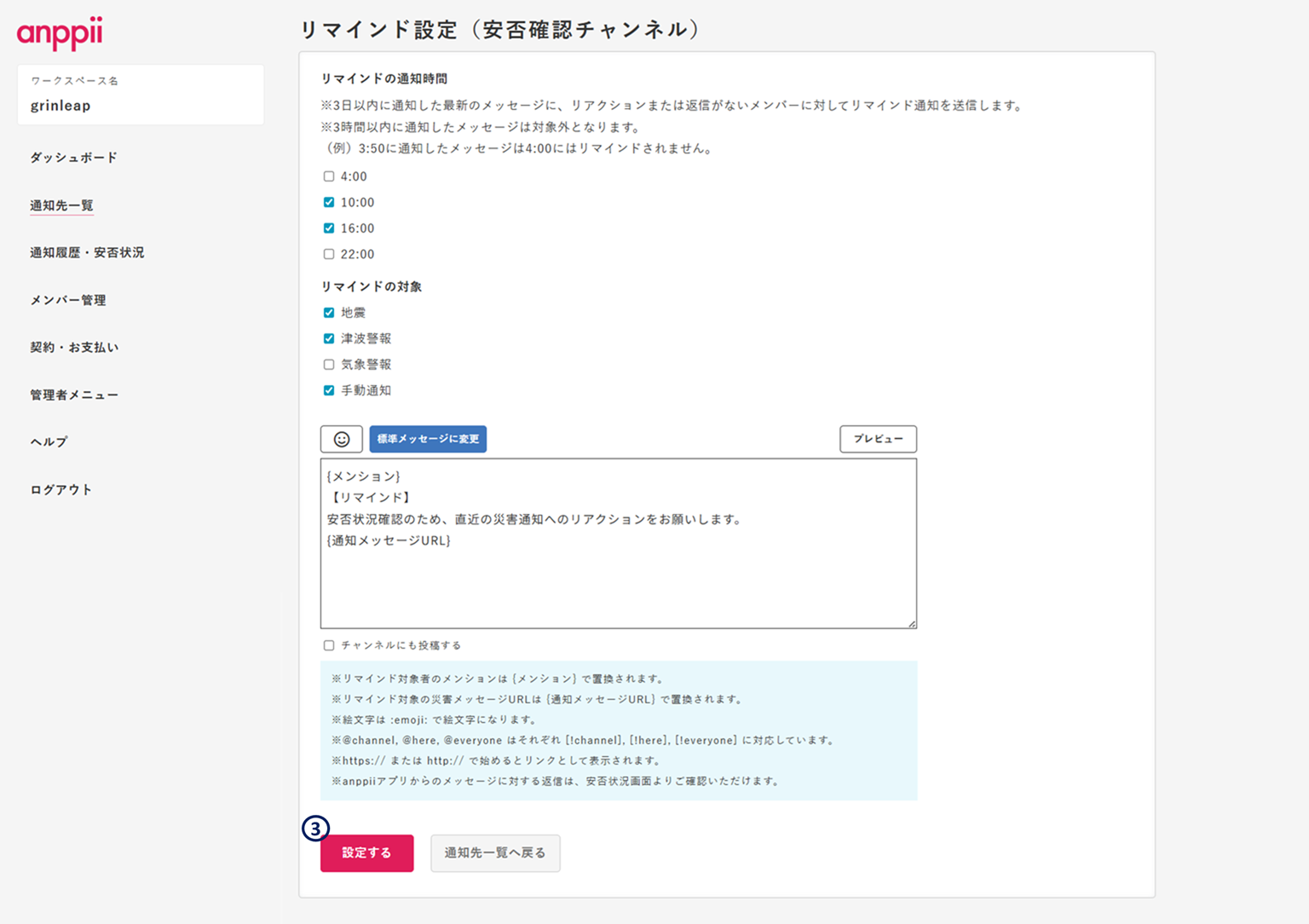
Task: Uncheck the 16:00 reminder time
Action: [329, 228]
